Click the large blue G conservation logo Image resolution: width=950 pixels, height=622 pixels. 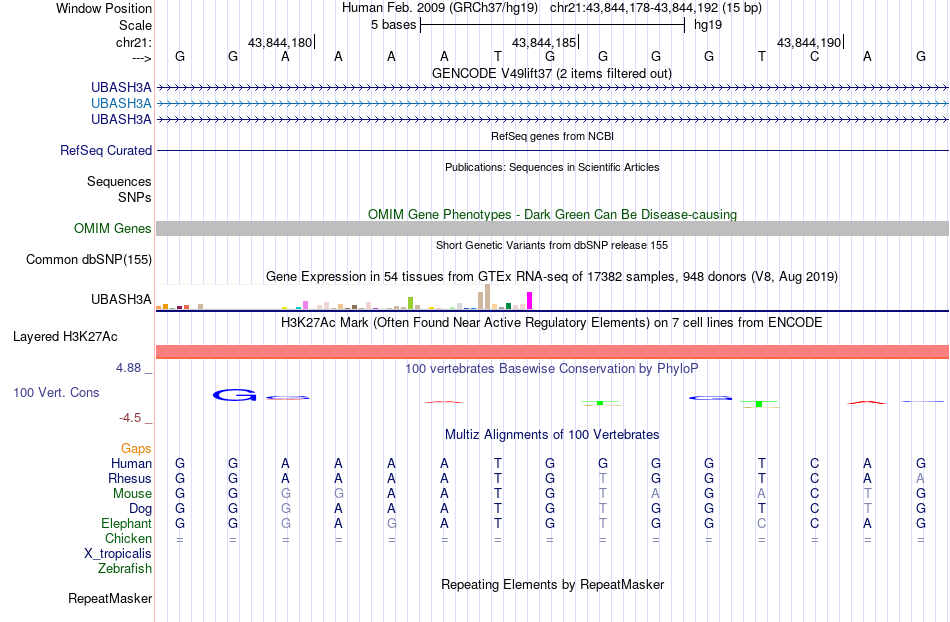coord(234,395)
